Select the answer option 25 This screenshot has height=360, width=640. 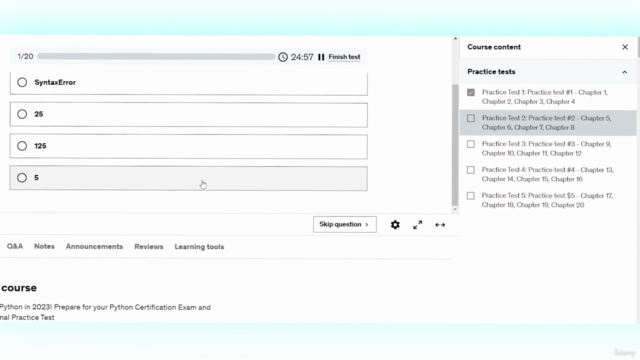pyautogui.click(x=189, y=115)
